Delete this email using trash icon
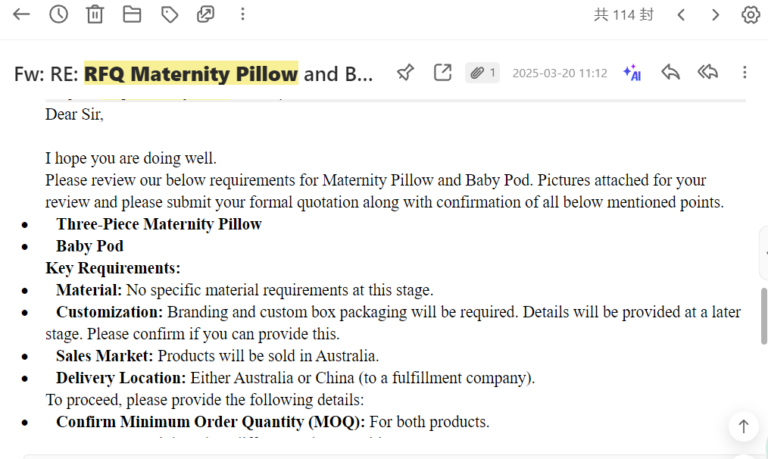 tap(95, 14)
